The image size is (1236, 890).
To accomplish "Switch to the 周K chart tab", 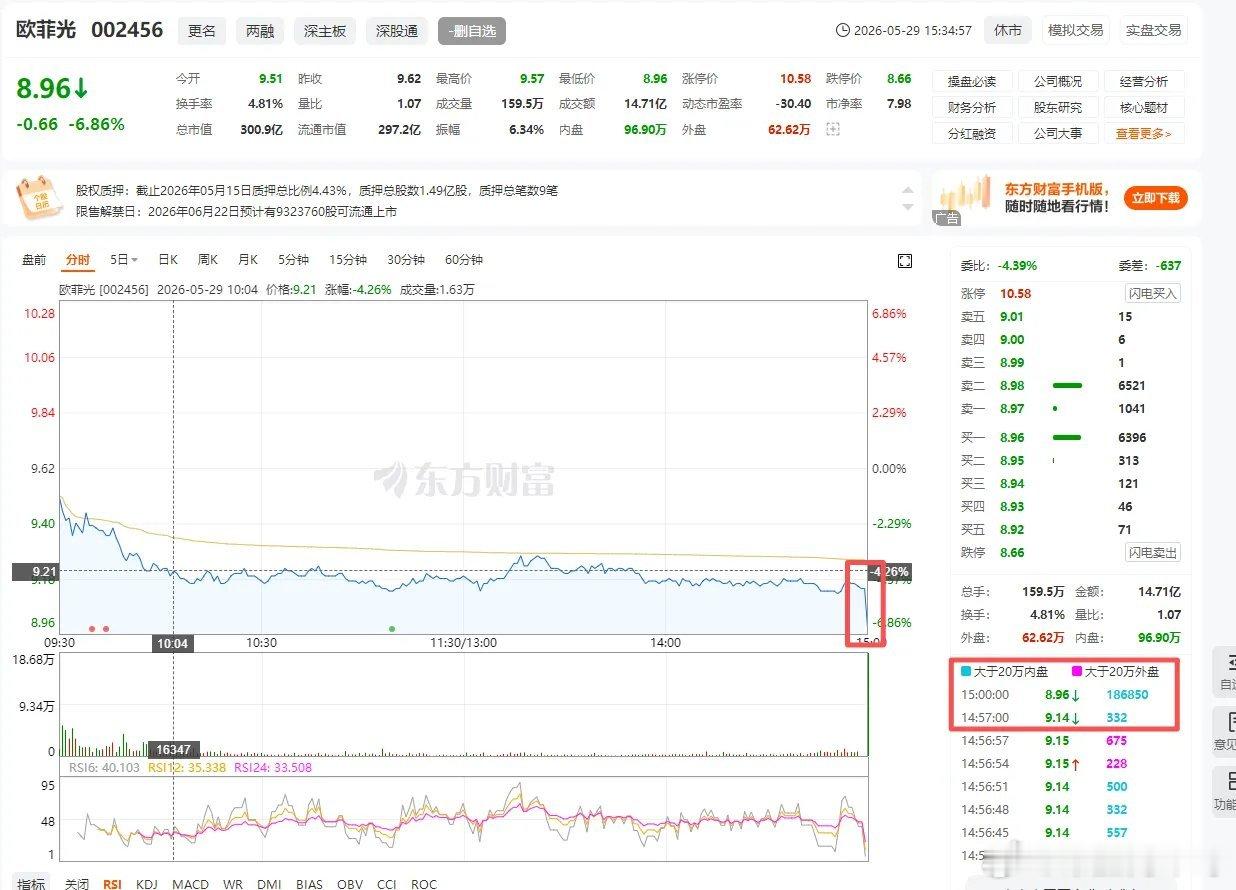I will pos(207,260).
